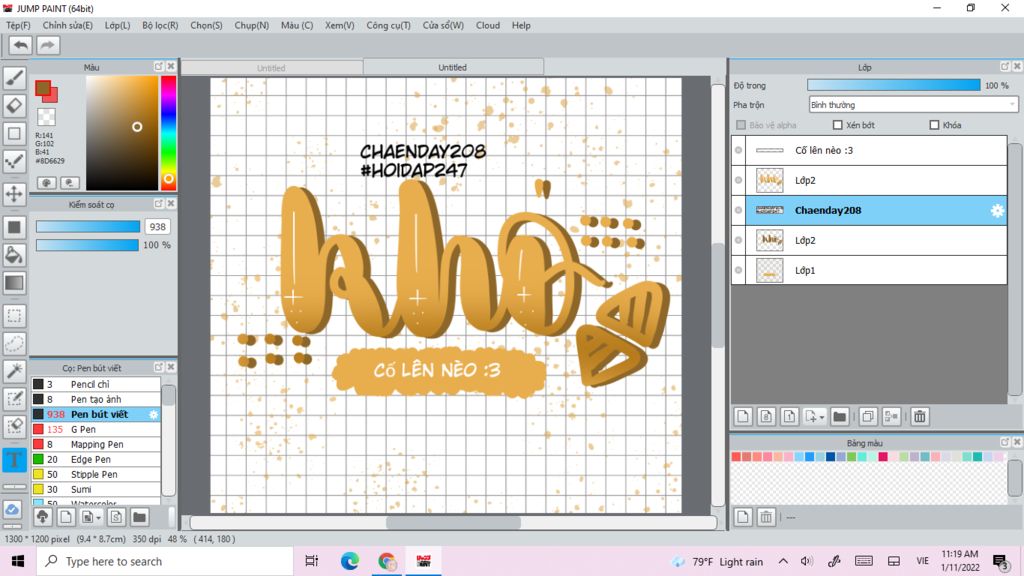Select the G Pen brush
The image size is (1024, 576).
point(96,429)
